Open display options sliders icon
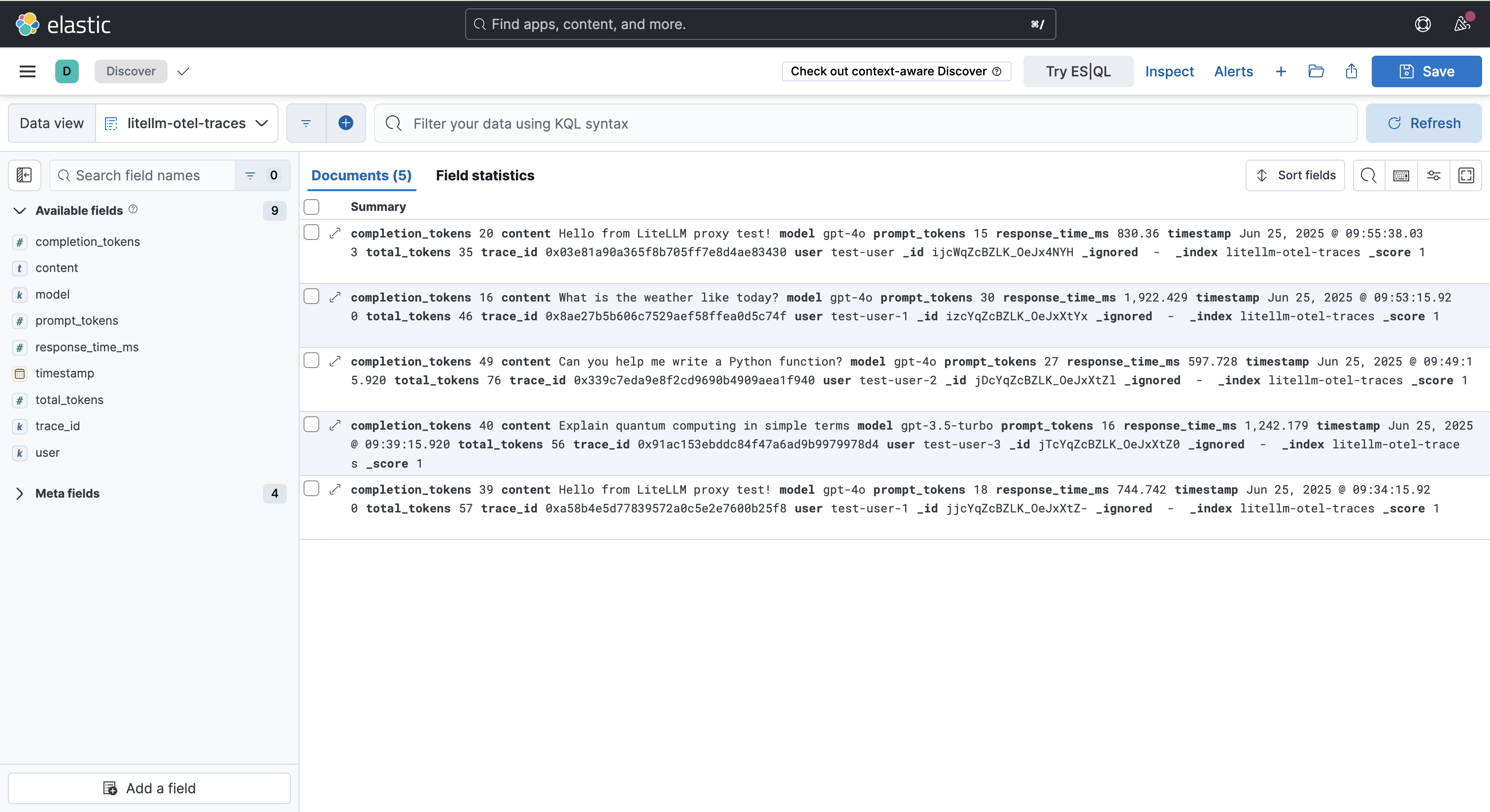The width and height of the screenshot is (1490, 812). (1433, 175)
